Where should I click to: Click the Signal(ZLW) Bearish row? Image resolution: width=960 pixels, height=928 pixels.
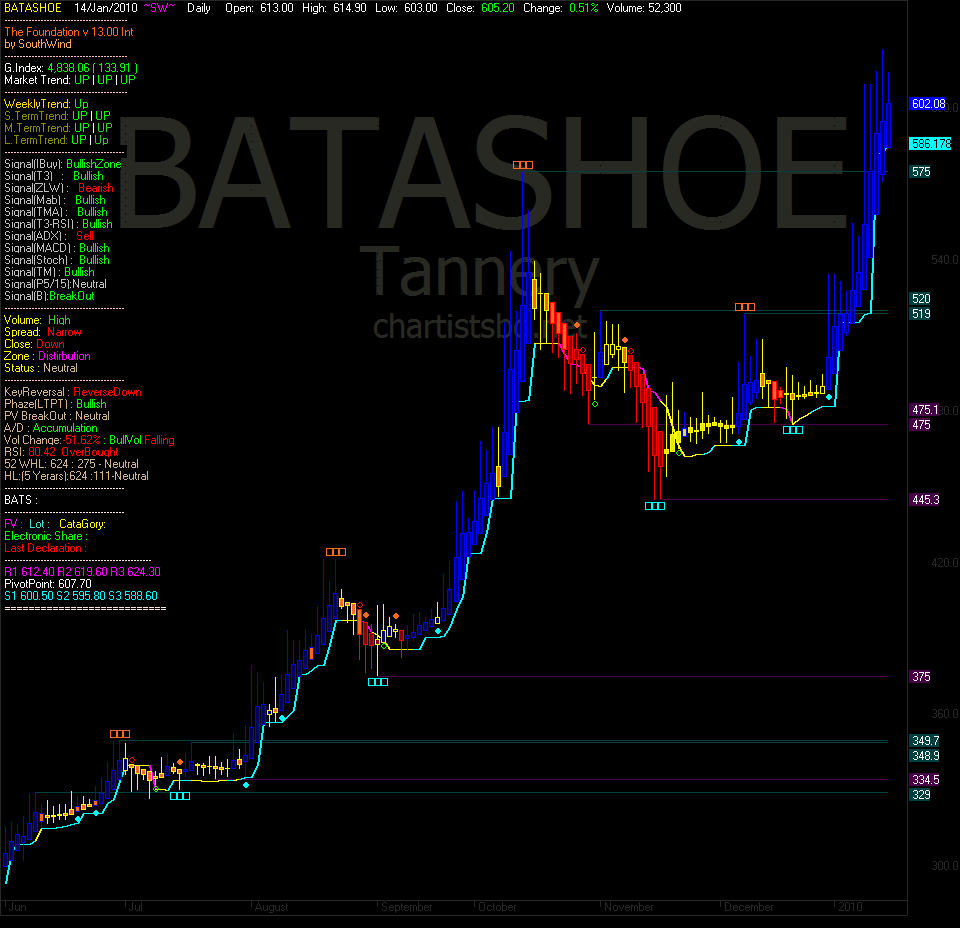click(59, 188)
